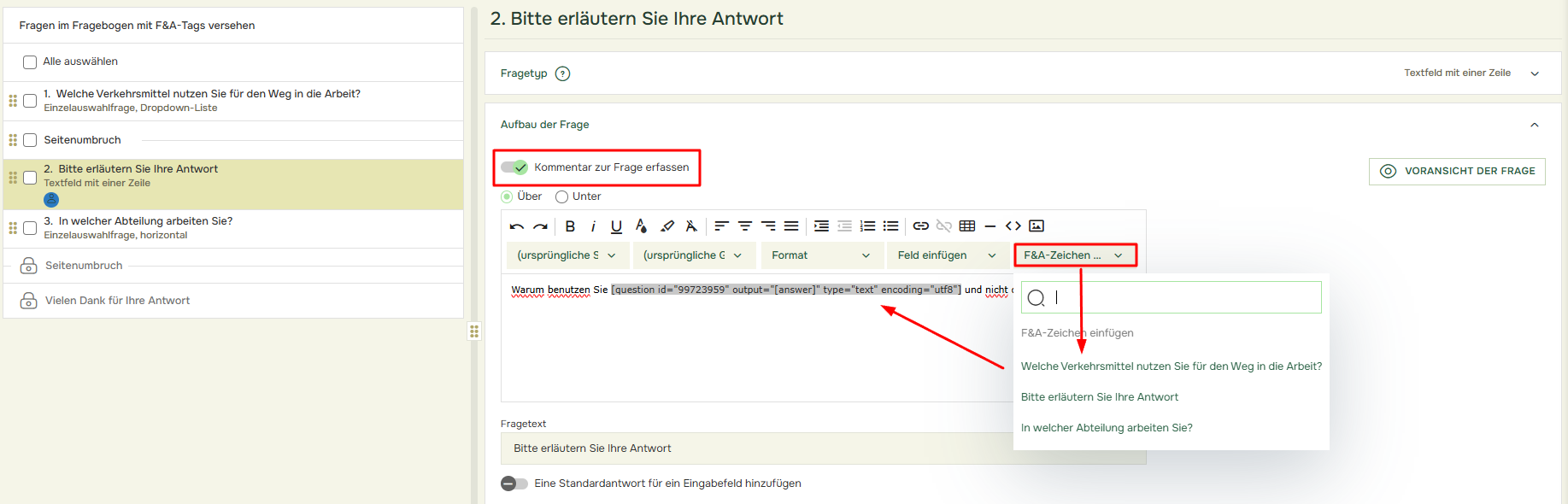The image size is (1568, 504).
Task: Collapse the 'Aufbau der Frage' section
Action: (x=1534, y=125)
